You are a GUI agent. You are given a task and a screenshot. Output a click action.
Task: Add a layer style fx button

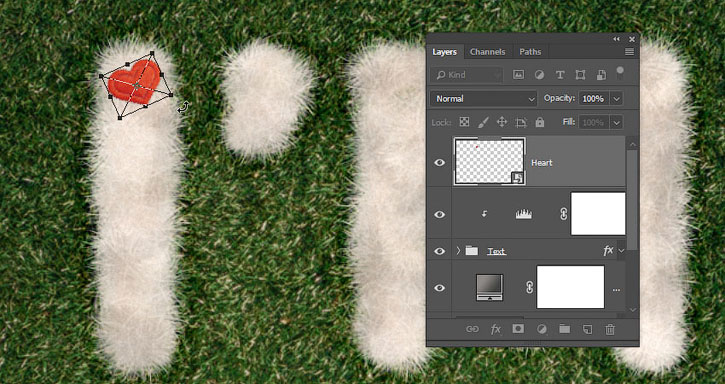496,329
